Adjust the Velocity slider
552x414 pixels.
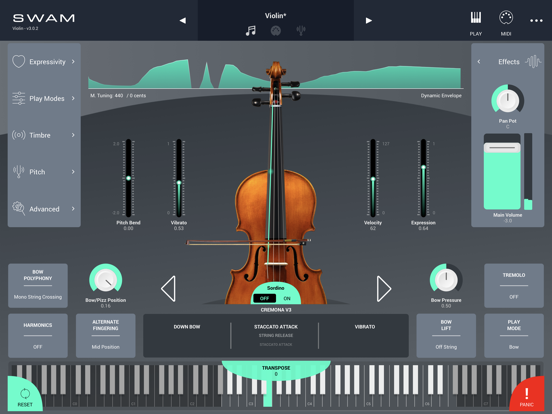[373, 178]
